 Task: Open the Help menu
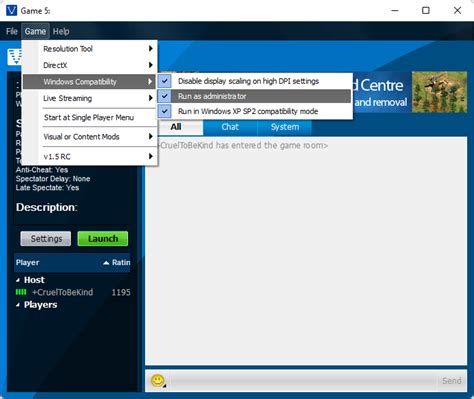(x=61, y=31)
